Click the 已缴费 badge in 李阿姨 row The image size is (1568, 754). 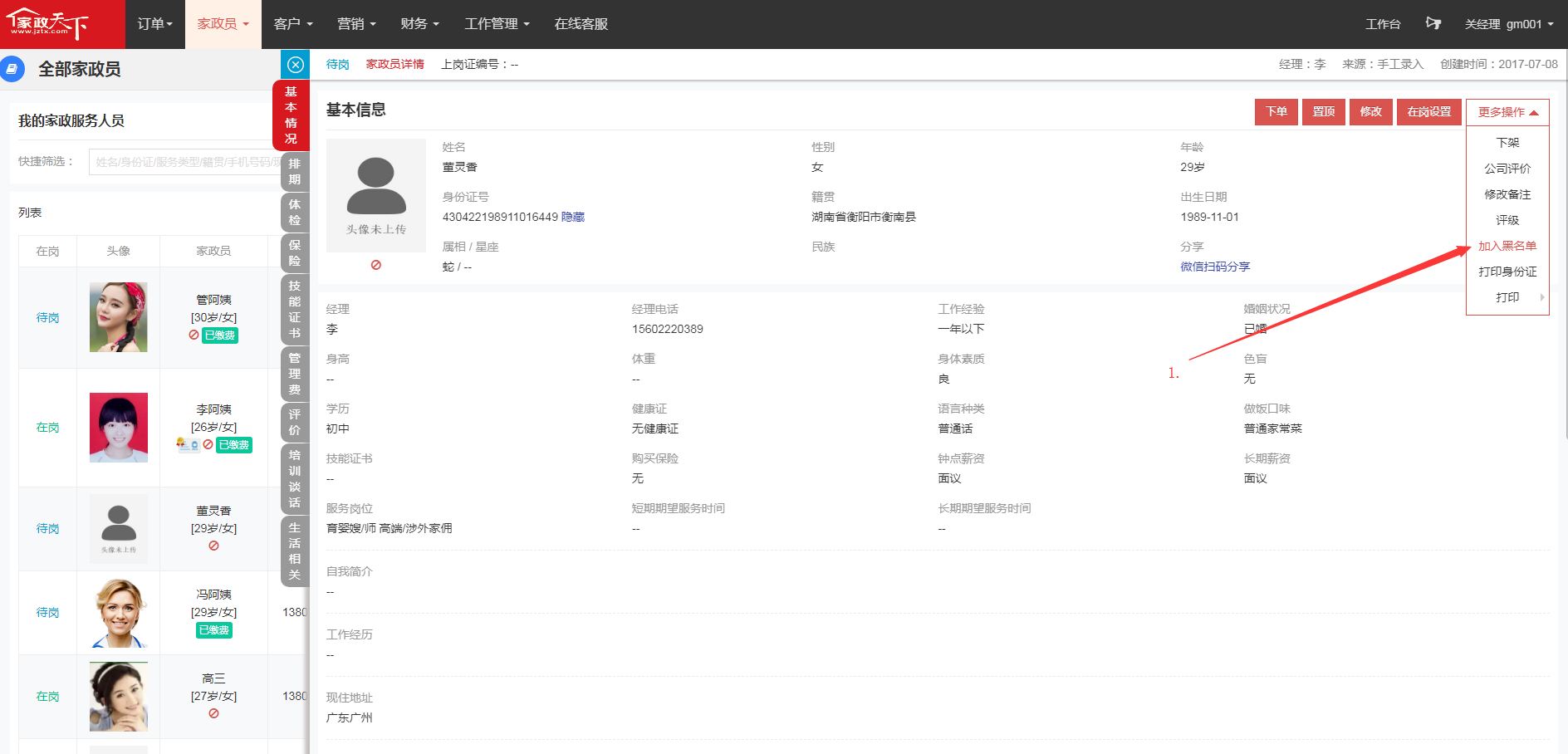(x=234, y=445)
